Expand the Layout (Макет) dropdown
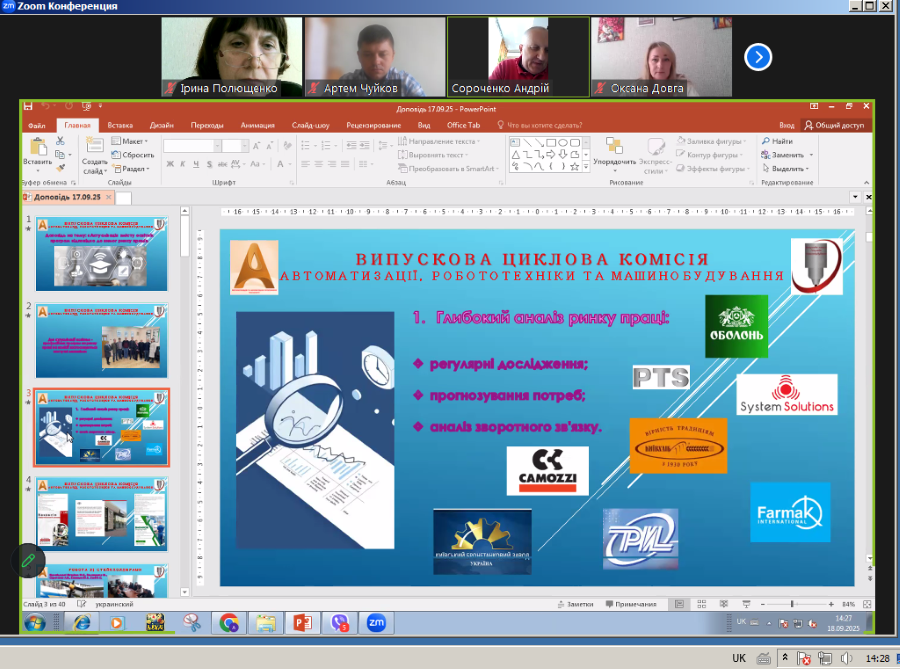This screenshot has width=900, height=669. (135, 142)
